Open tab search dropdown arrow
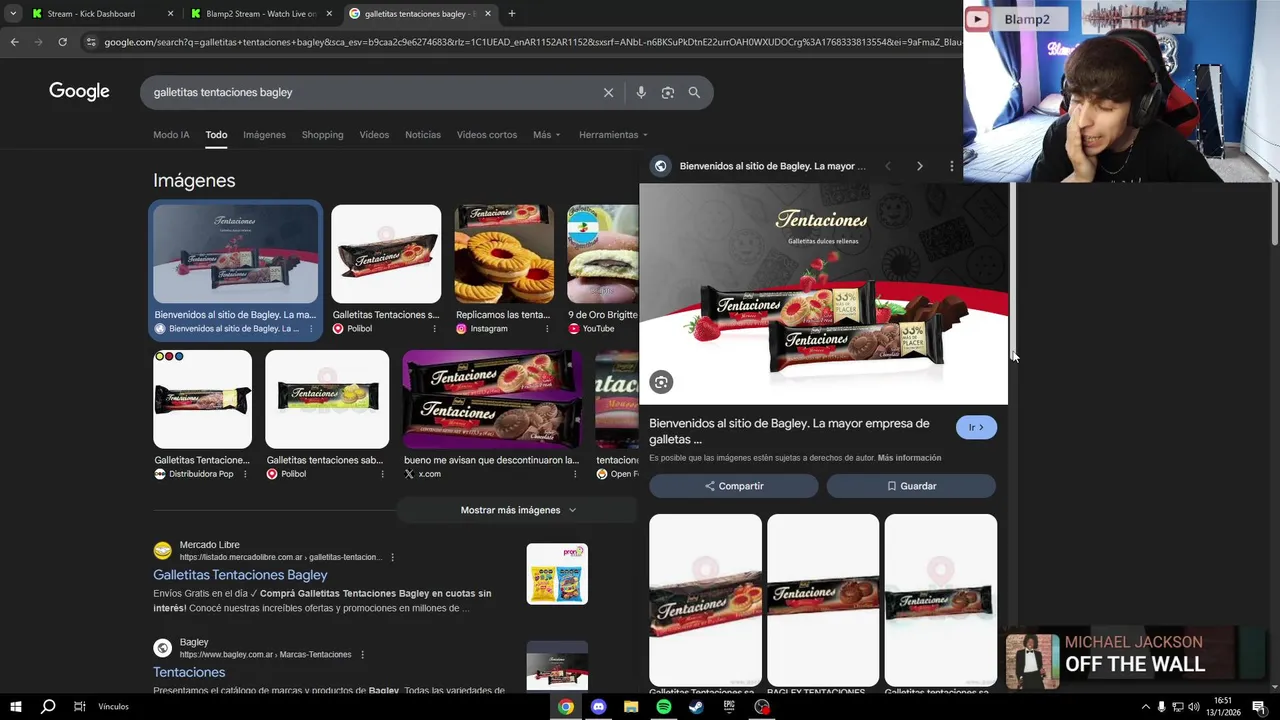This screenshot has width=1280, height=720. click(x=12, y=14)
